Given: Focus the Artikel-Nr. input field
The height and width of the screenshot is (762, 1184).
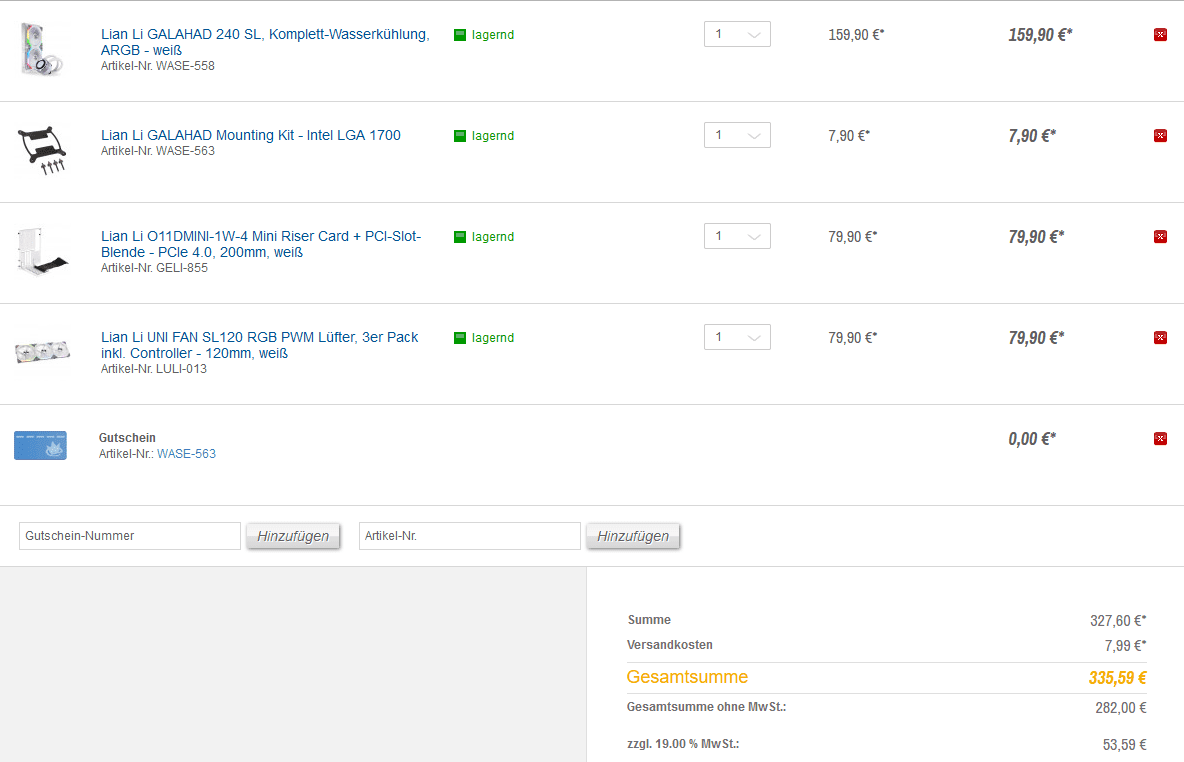Looking at the screenshot, I should pos(470,536).
